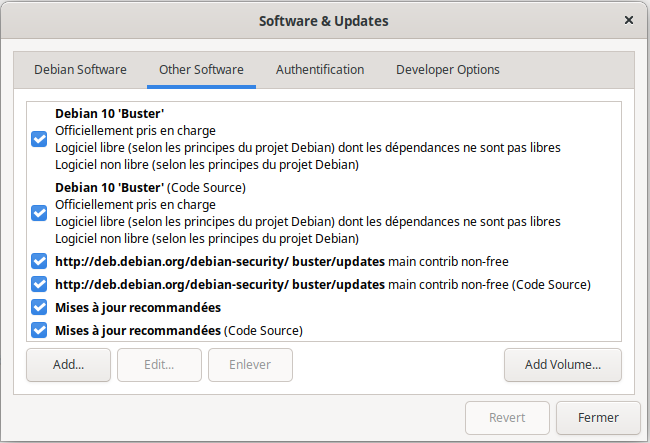
Task: Click the Enlever button
Action: click(x=250, y=365)
